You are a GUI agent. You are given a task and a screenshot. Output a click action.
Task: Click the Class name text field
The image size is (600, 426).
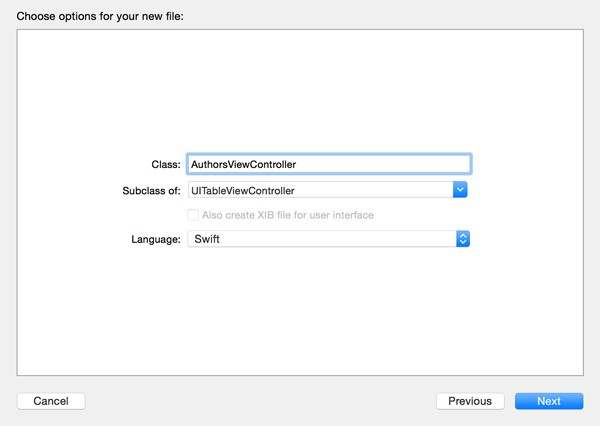(x=329, y=164)
